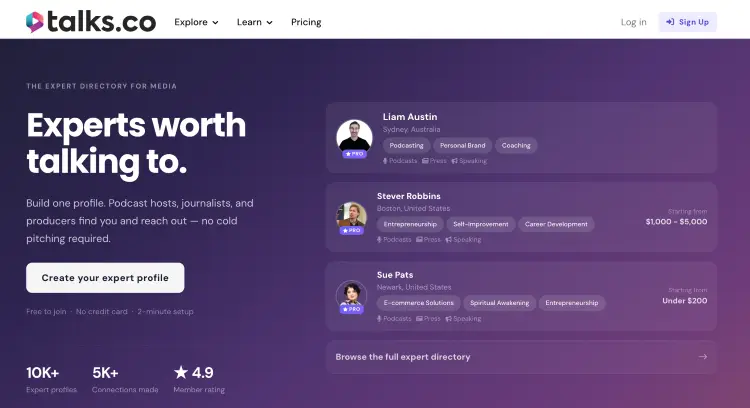The height and width of the screenshot is (408, 750).
Task: Click the arrow icon in the Browse directory row
Action: [703, 357]
